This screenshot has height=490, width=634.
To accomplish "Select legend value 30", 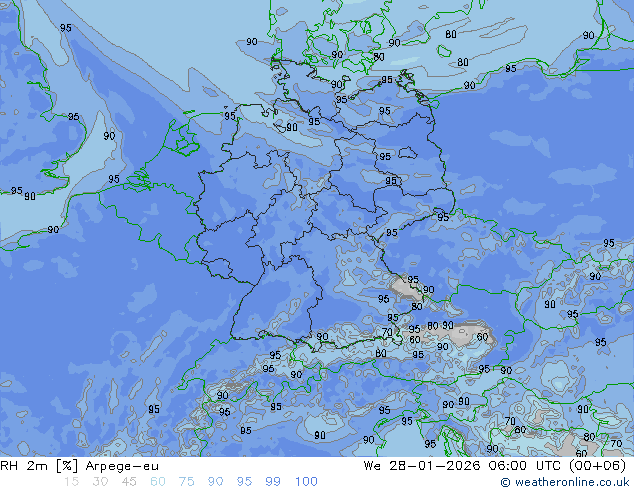I will tap(100, 482).
